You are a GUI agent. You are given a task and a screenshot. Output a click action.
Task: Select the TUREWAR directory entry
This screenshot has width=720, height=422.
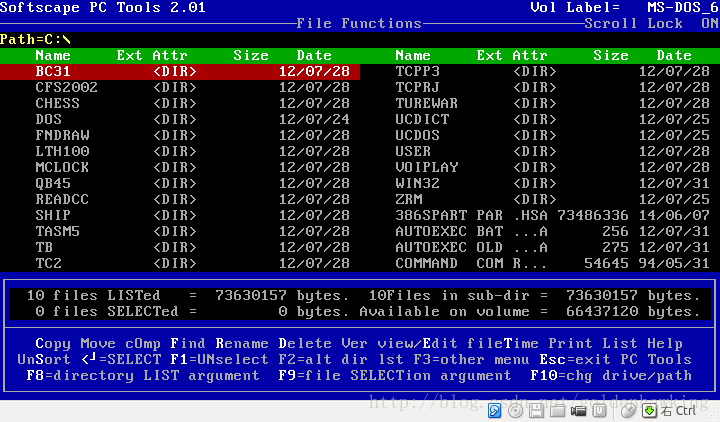click(x=552, y=103)
